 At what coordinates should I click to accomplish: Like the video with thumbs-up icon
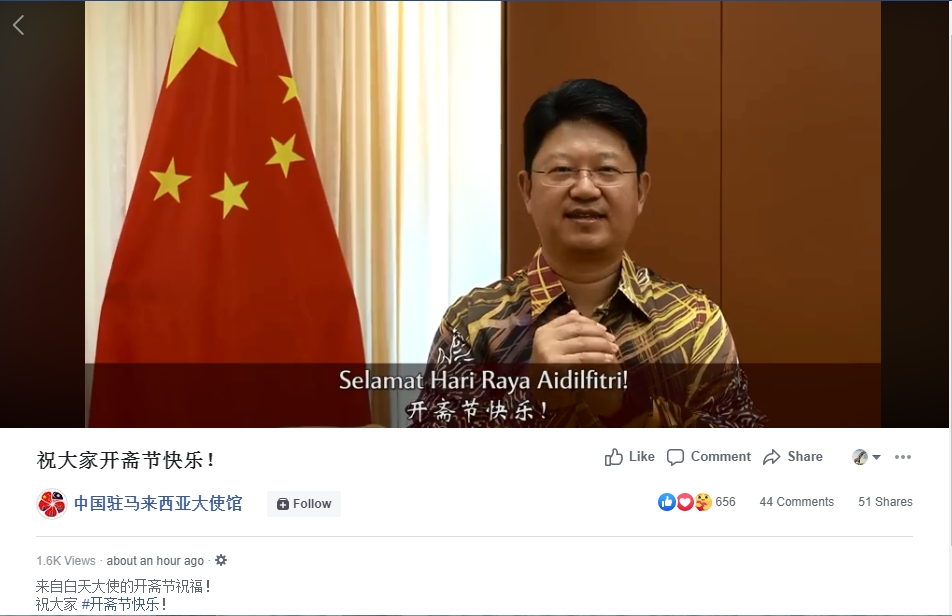(x=630, y=456)
